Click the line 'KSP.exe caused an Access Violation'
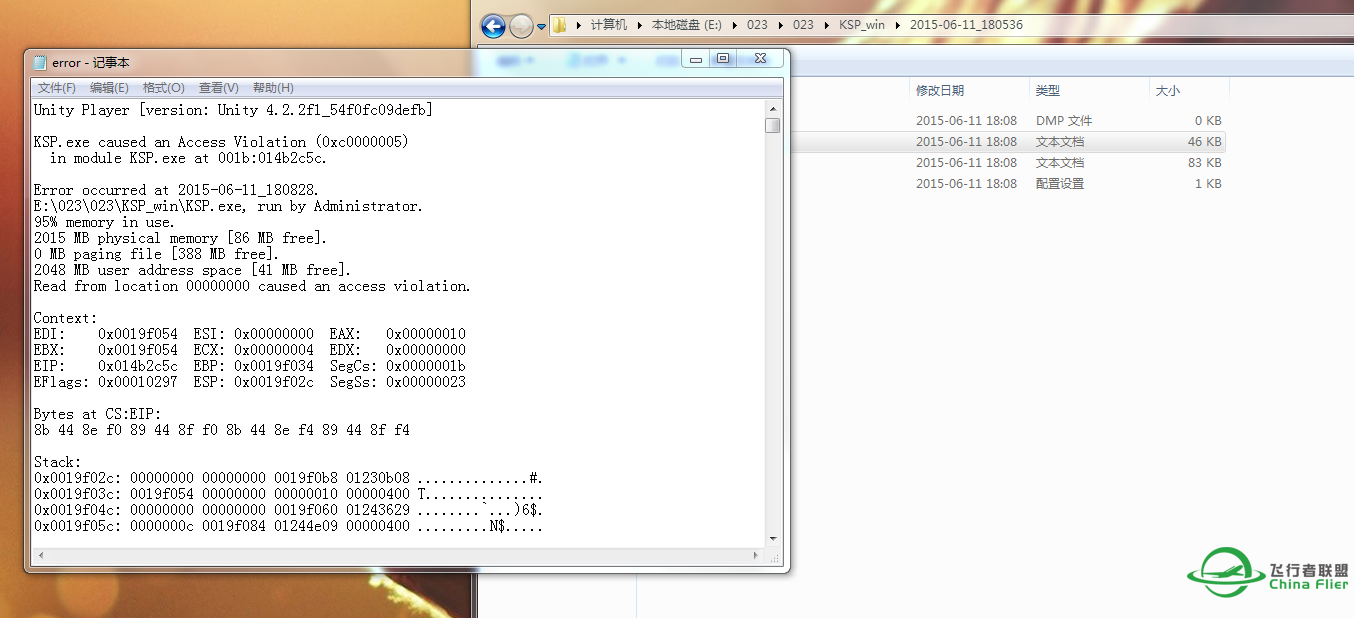1354x618 pixels. click(221, 142)
